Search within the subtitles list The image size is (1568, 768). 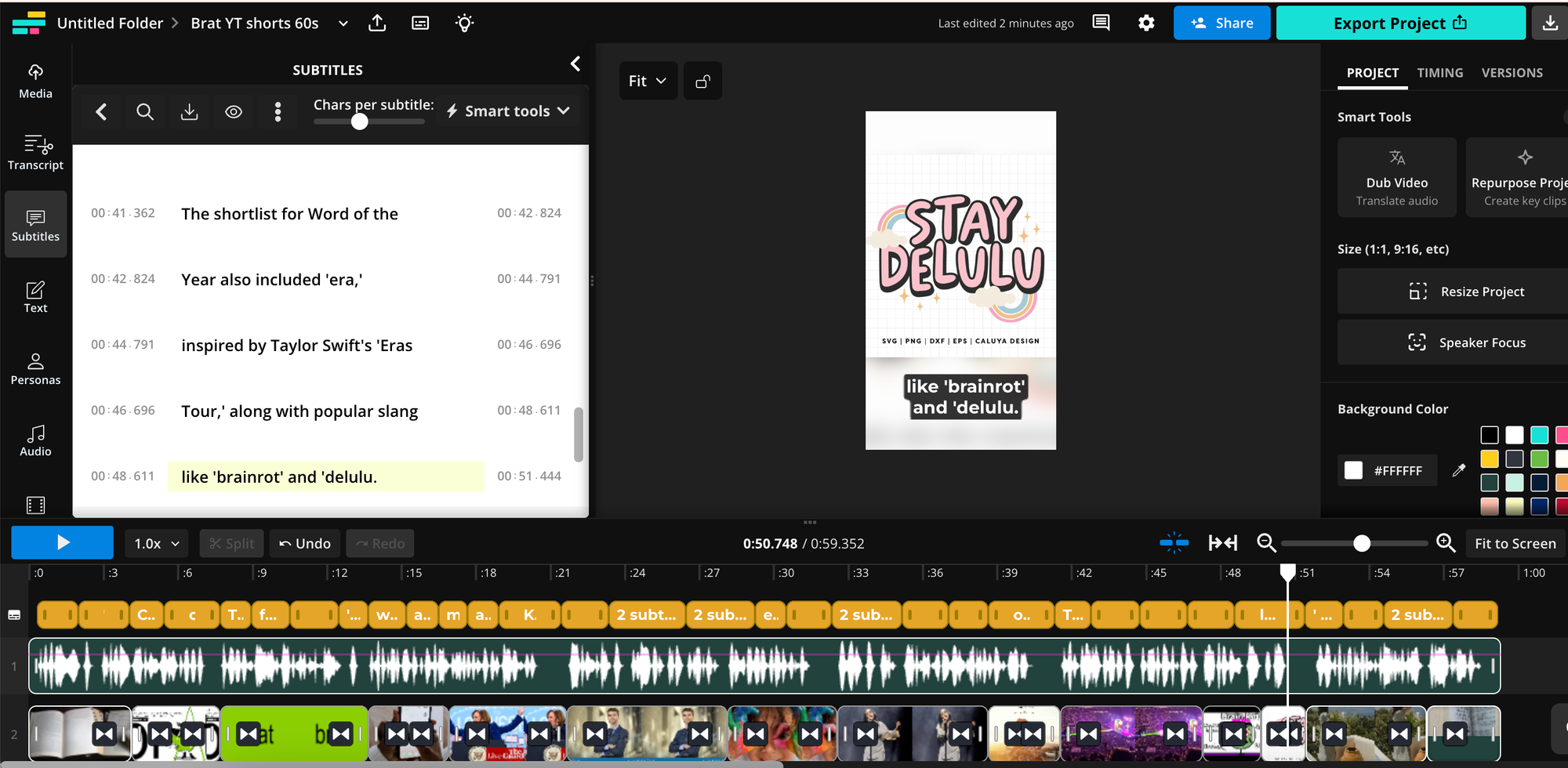click(x=145, y=111)
